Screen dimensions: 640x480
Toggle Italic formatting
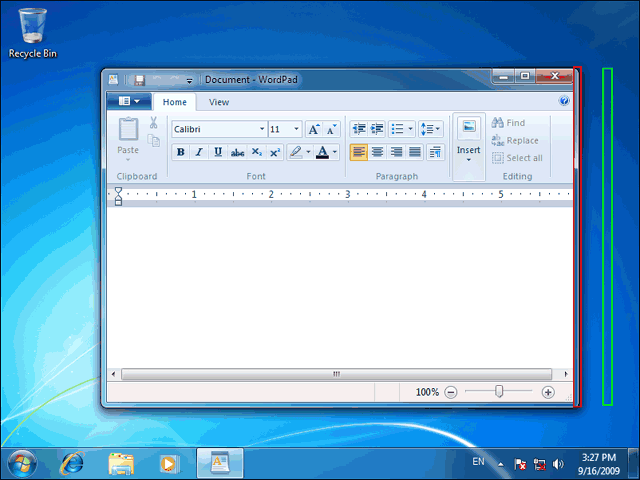(x=199, y=152)
